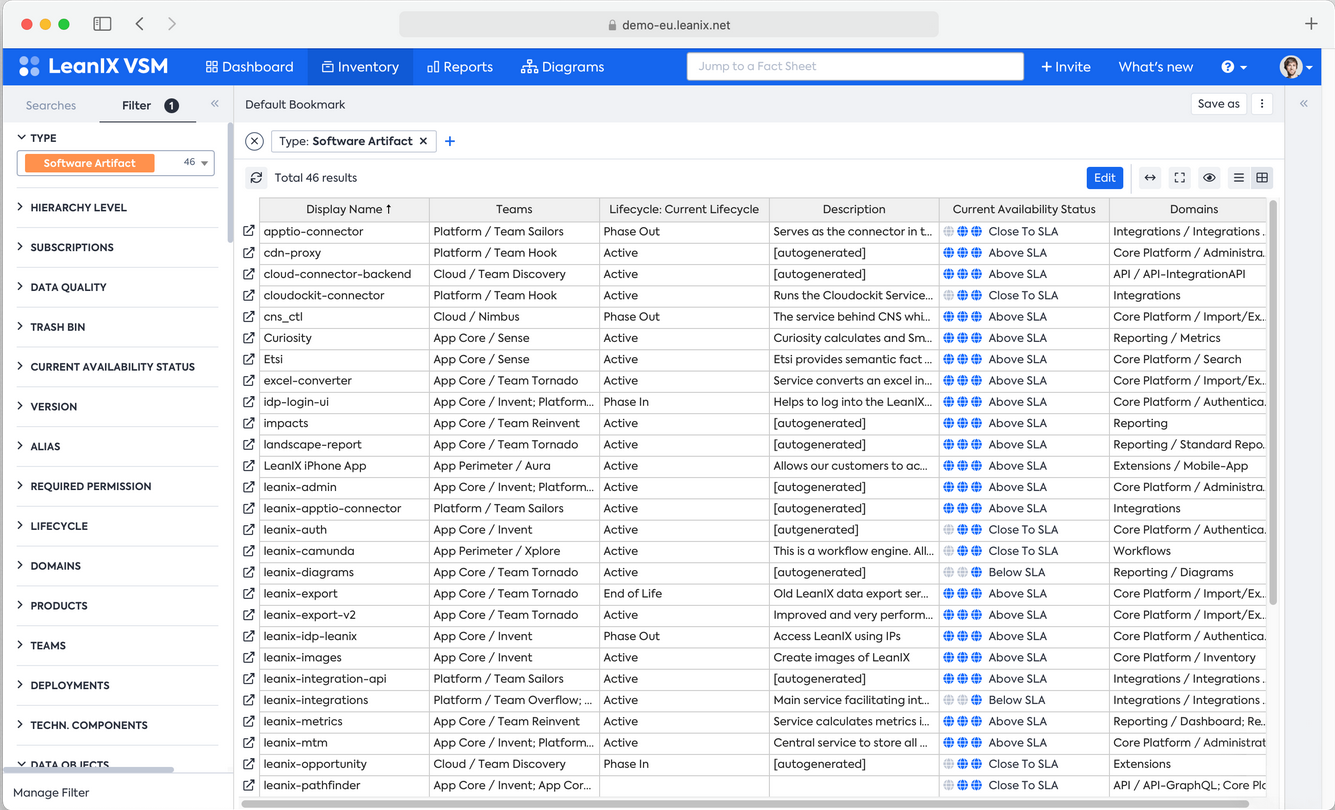1335x810 pixels.
Task: Add a new filter with the plus icon
Action: [x=450, y=141]
